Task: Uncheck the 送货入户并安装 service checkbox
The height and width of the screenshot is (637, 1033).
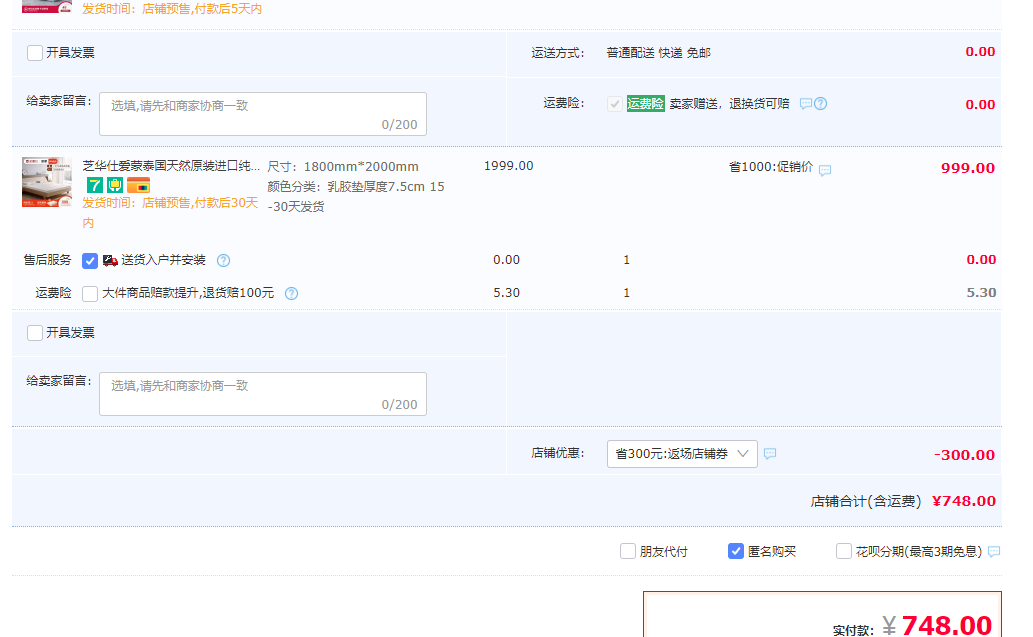Action: point(90,261)
